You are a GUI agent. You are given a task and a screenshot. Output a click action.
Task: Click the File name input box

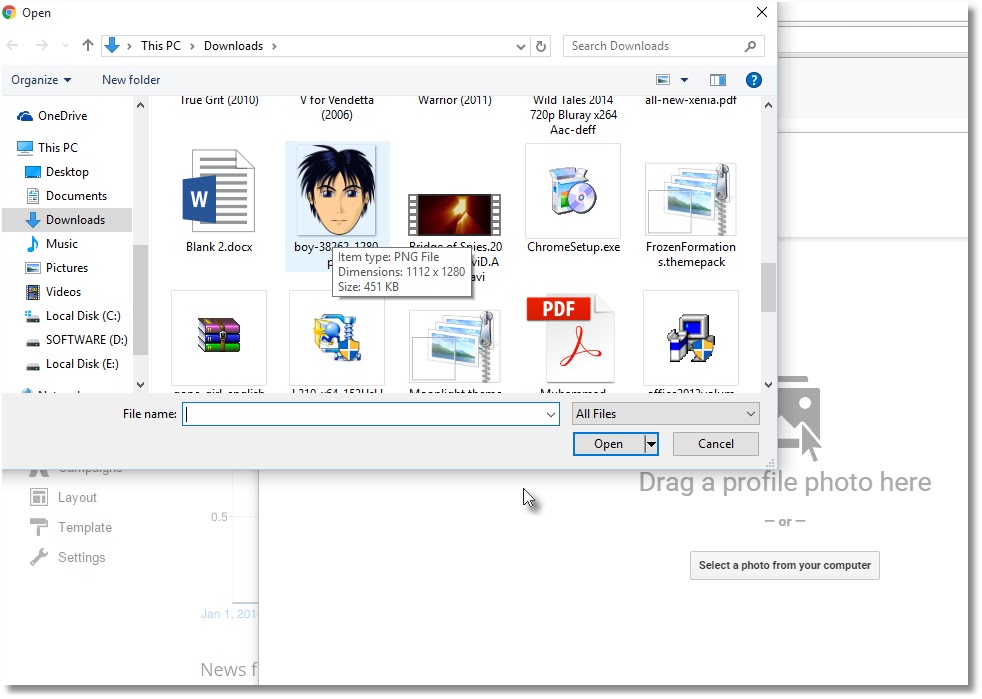point(371,414)
